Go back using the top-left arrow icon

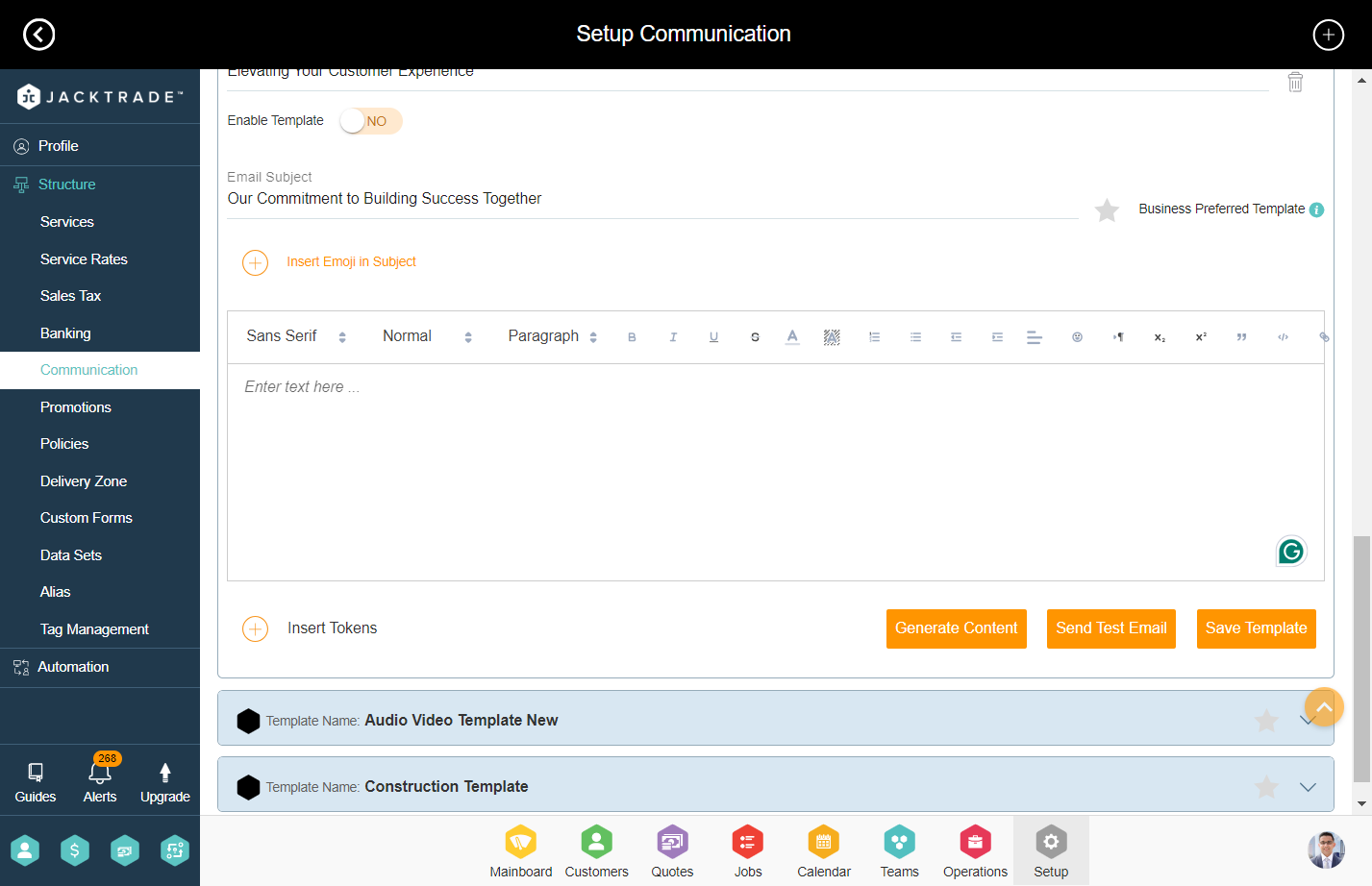pyautogui.click(x=38, y=35)
